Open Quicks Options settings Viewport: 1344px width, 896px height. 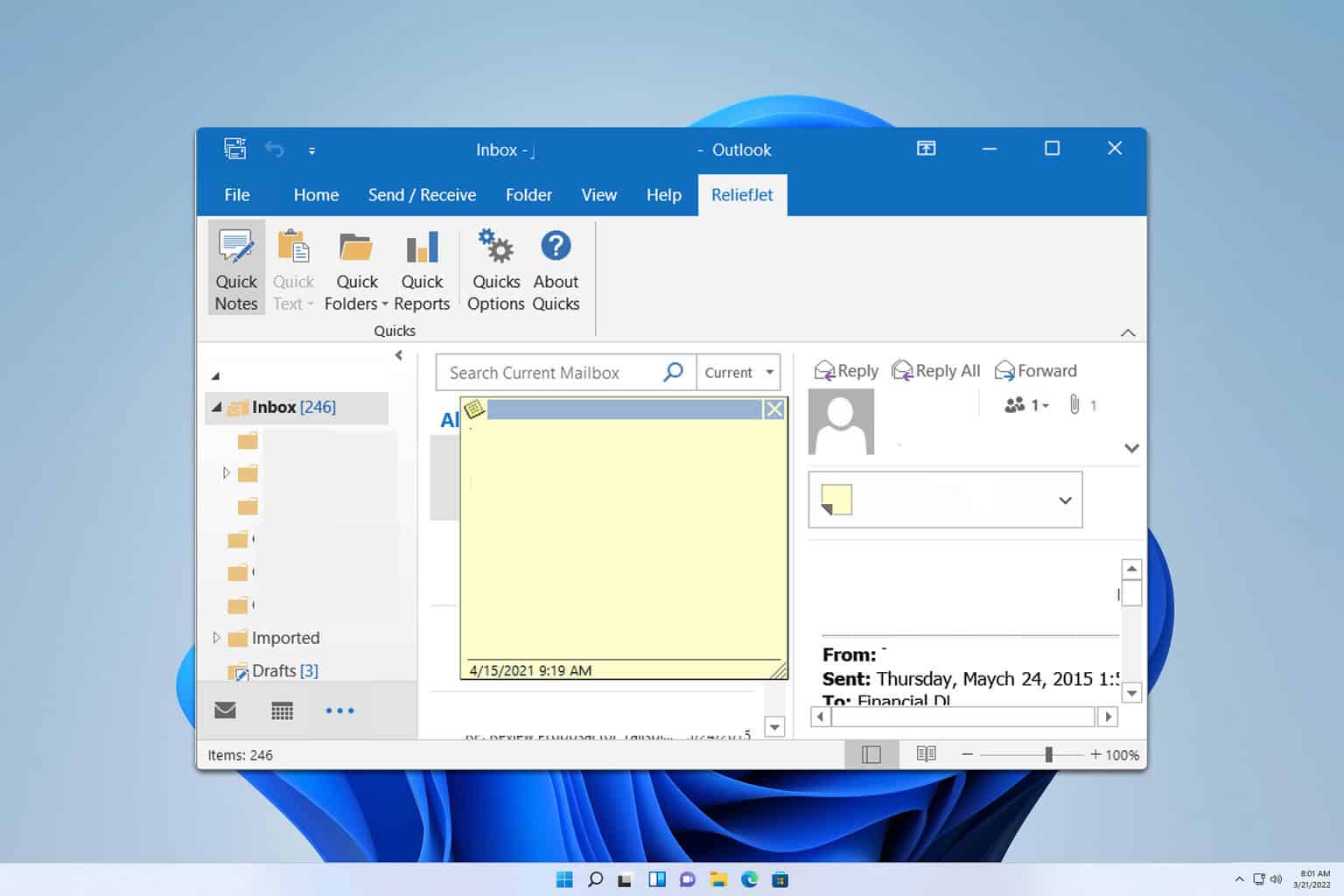[x=496, y=268]
